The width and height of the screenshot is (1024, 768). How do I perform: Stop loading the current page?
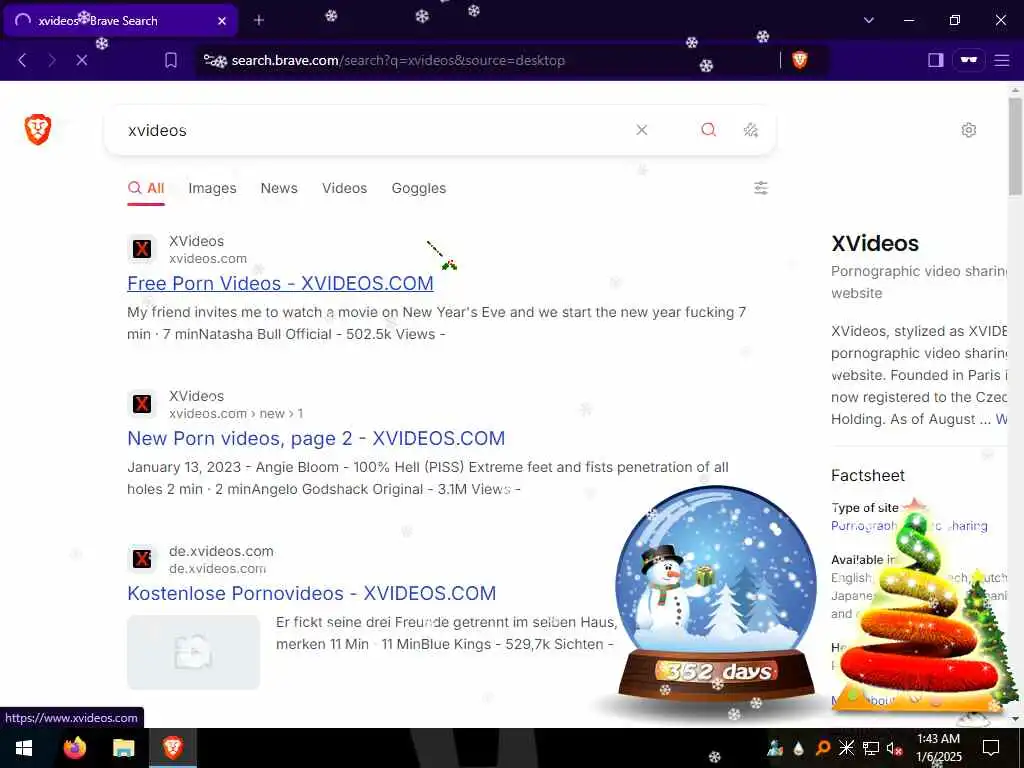82,61
